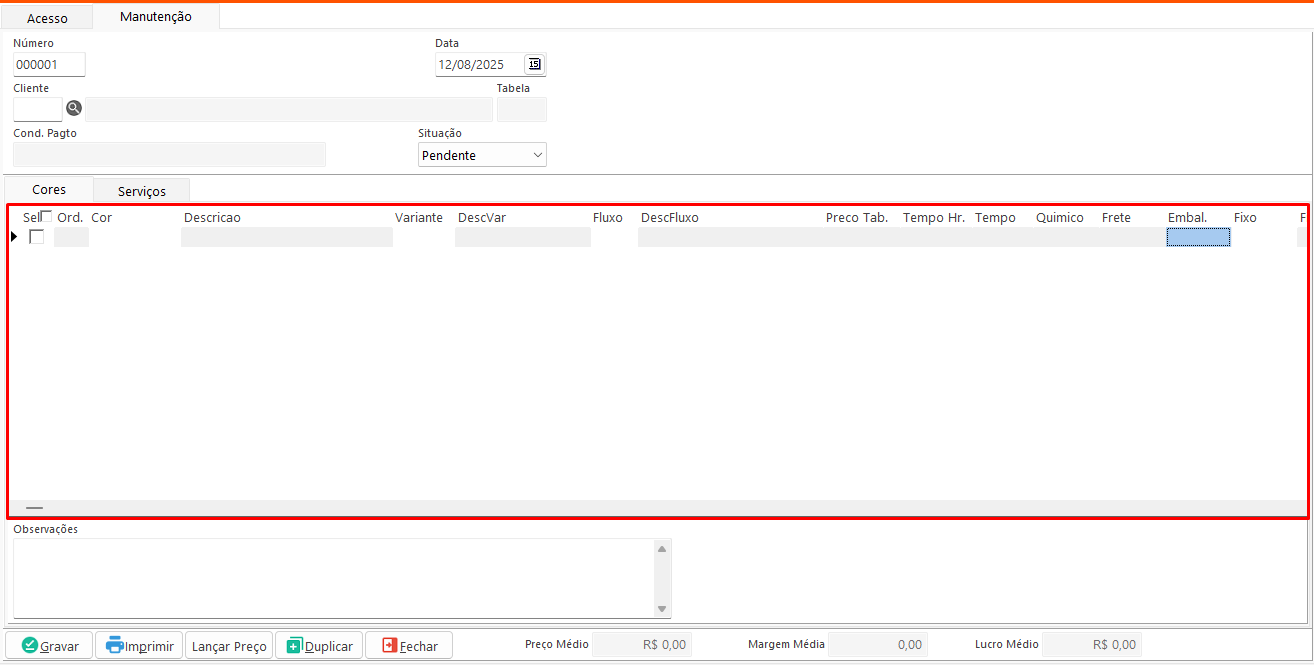The height and width of the screenshot is (665, 1314).
Task: Duplicate the record with the Duplicar button
Action: [319, 646]
